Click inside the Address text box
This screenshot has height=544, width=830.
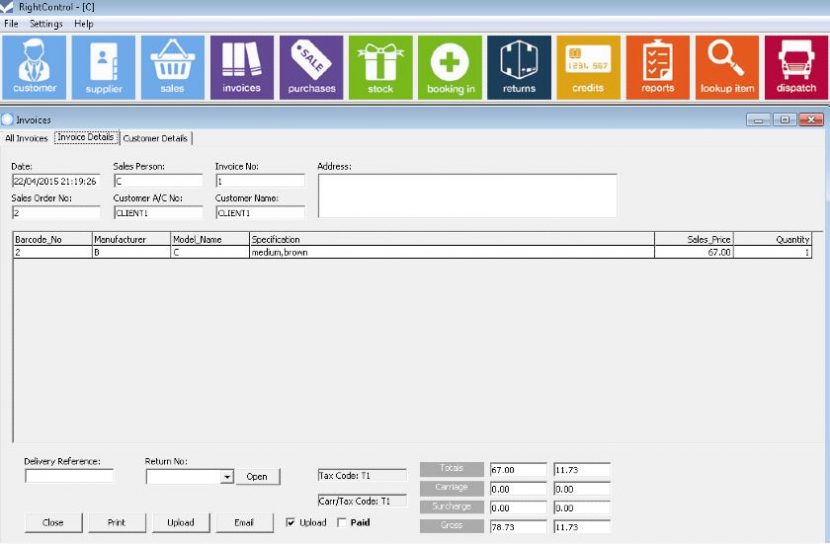pos(467,195)
